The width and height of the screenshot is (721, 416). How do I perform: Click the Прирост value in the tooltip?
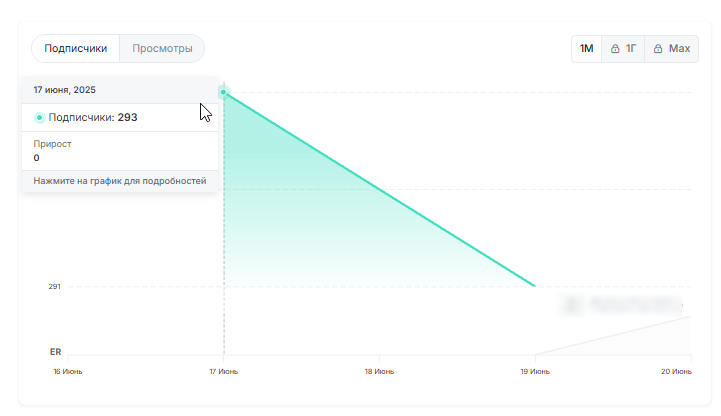pos(37,158)
